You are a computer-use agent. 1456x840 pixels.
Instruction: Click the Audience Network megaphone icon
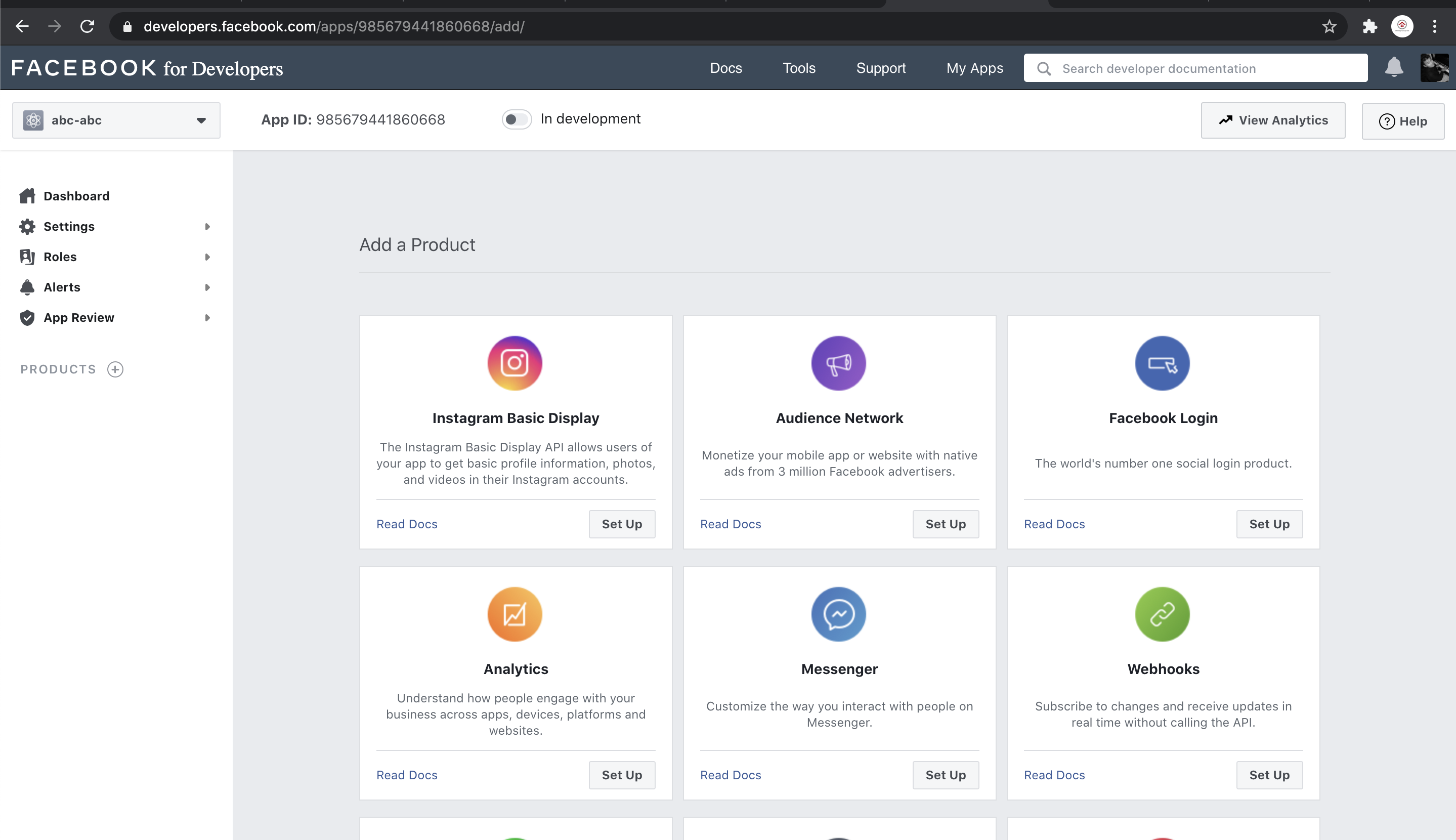click(838, 363)
